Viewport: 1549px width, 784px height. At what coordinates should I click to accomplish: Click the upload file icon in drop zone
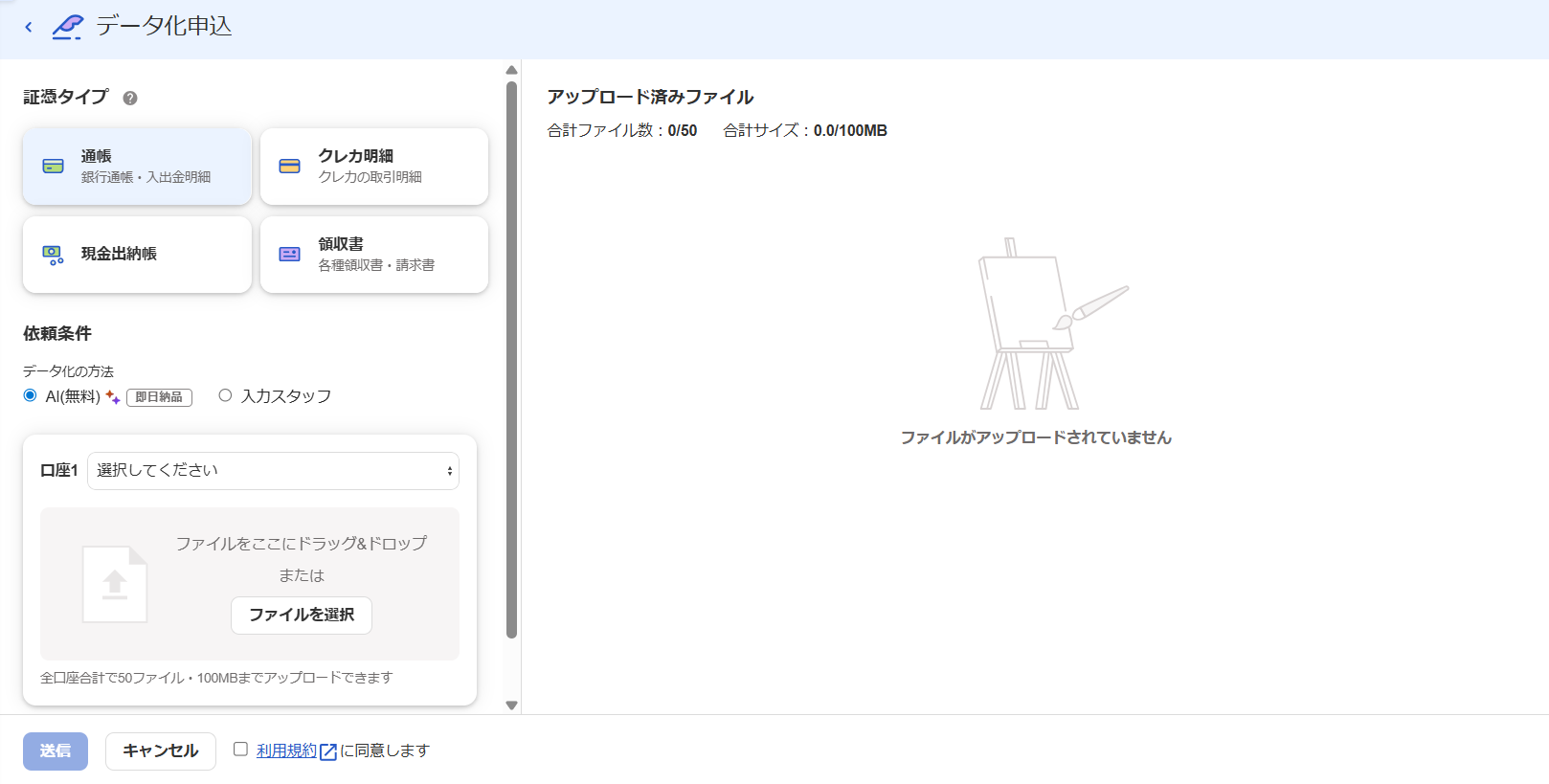tap(115, 585)
